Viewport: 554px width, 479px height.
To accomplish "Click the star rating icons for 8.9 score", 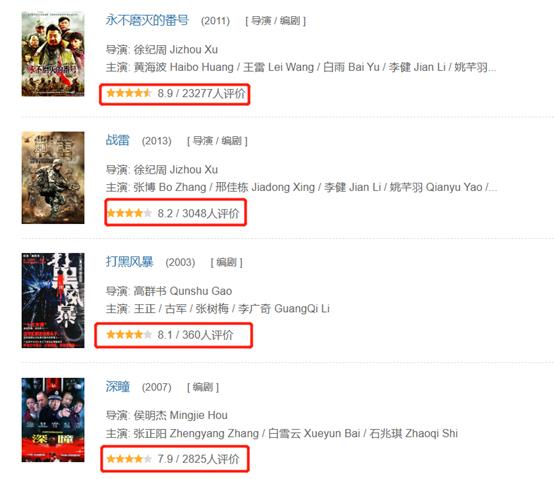I will (x=129, y=93).
